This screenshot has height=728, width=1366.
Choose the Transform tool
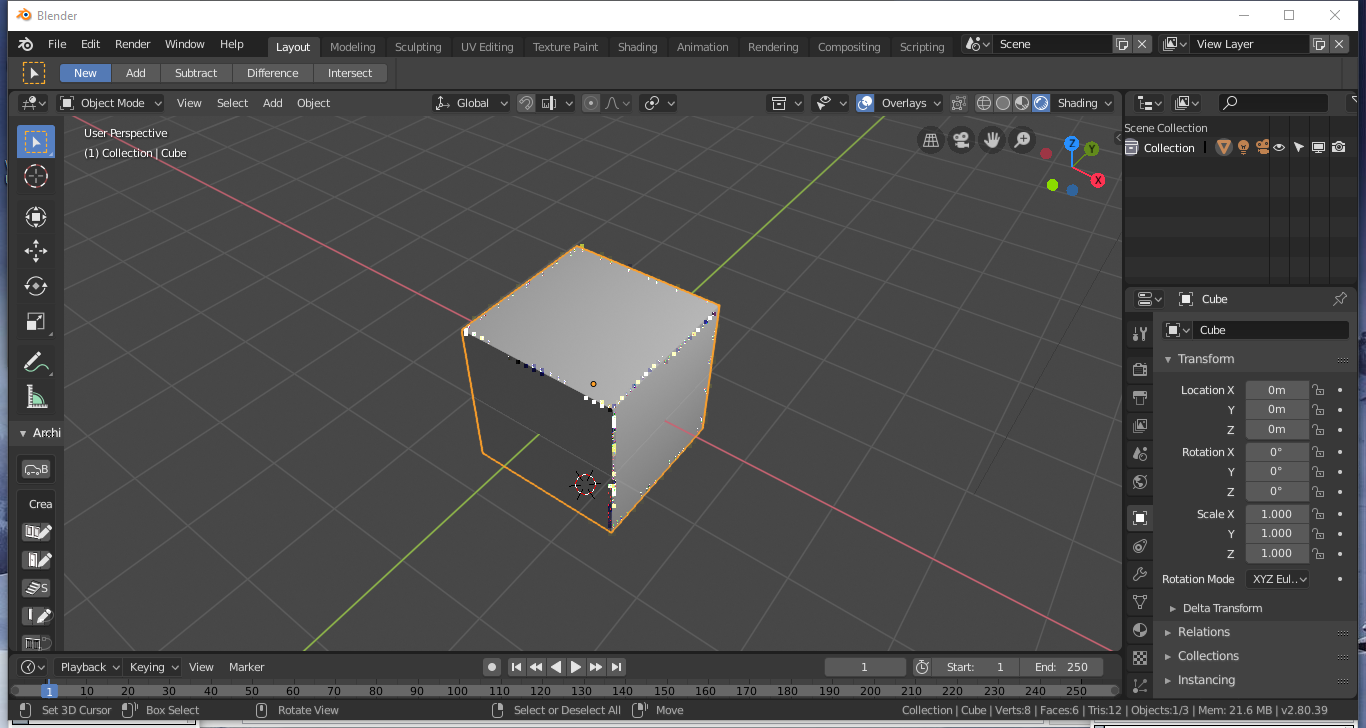click(x=36, y=216)
